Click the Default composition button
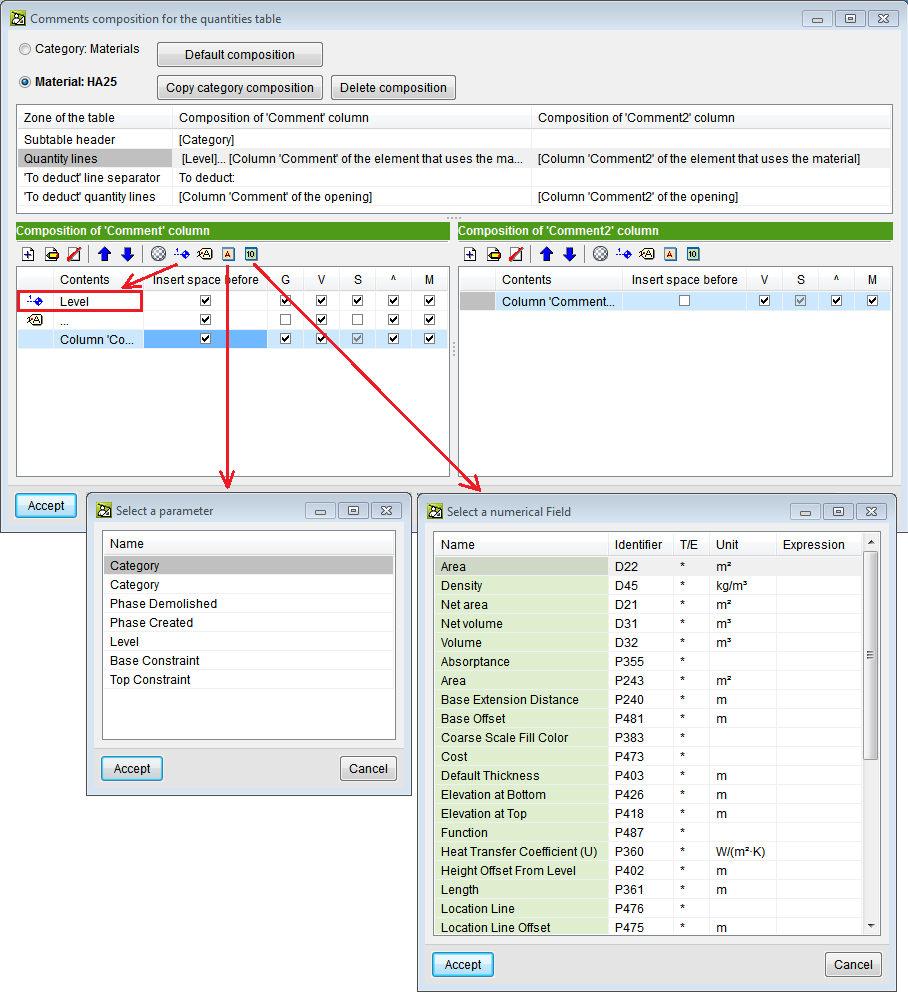The width and height of the screenshot is (908, 996). click(x=239, y=54)
